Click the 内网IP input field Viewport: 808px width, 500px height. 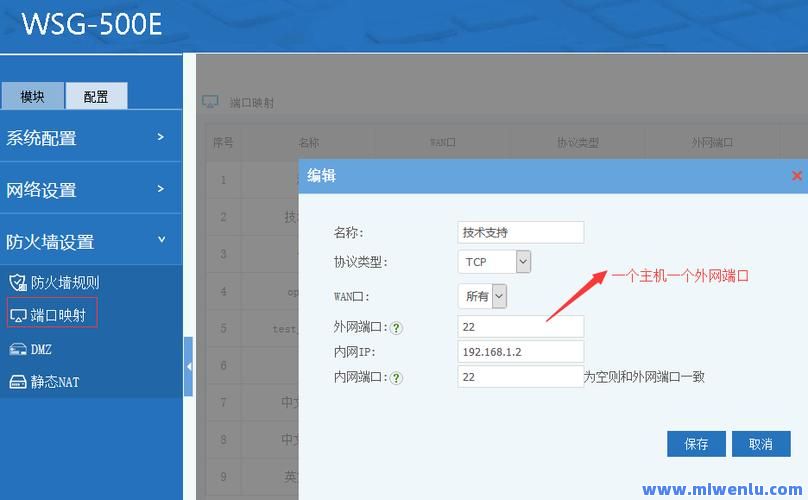520,352
